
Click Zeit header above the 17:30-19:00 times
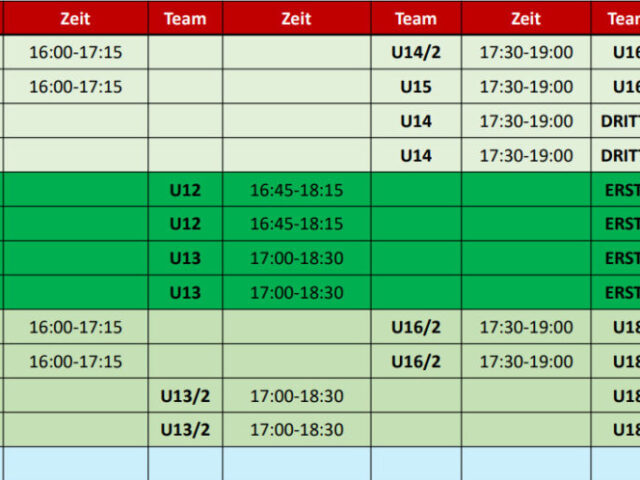coord(526,18)
